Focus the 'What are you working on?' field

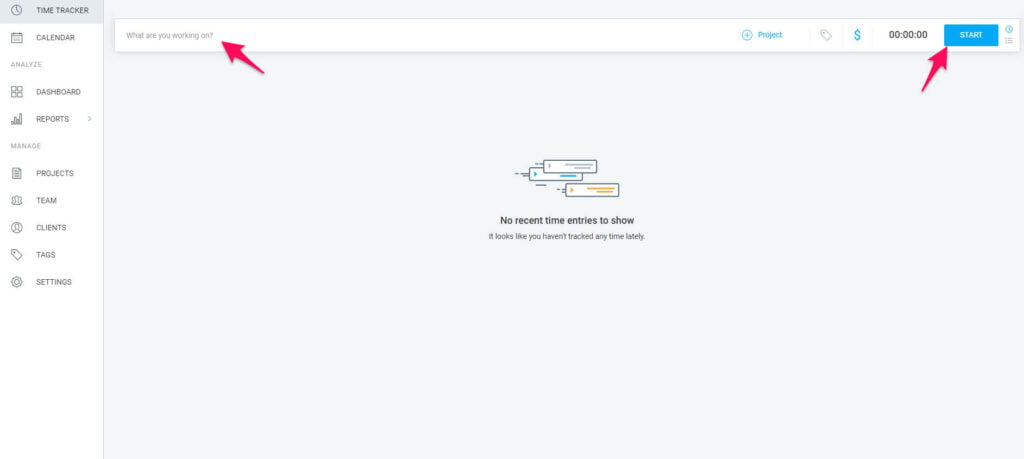click(x=424, y=35)
